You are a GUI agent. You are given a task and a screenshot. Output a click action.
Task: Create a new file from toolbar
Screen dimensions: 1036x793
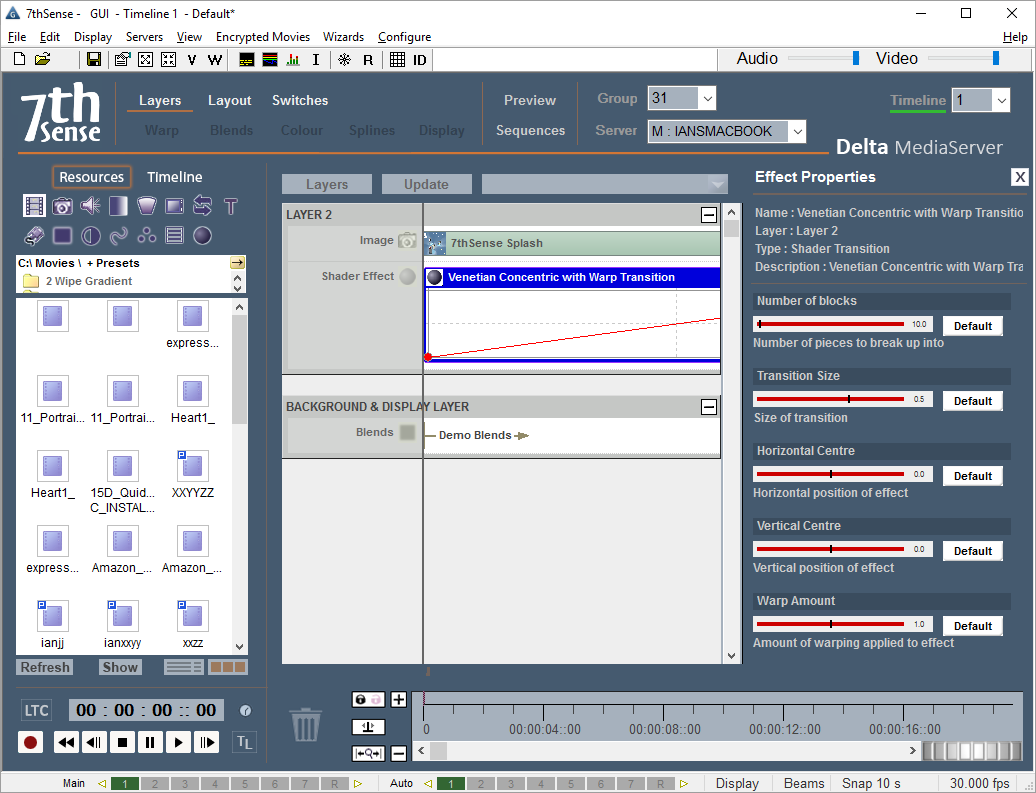tap(20, 59)
